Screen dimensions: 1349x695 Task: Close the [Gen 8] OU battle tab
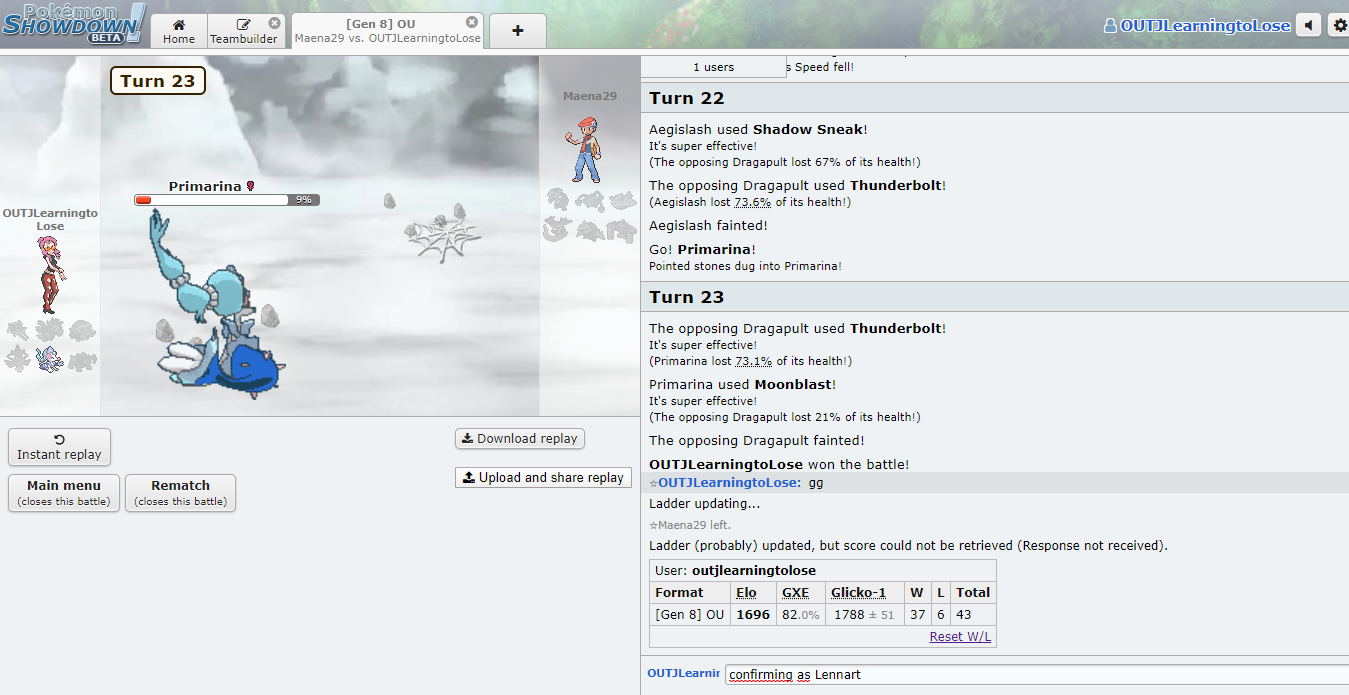[x=472, y=22]
